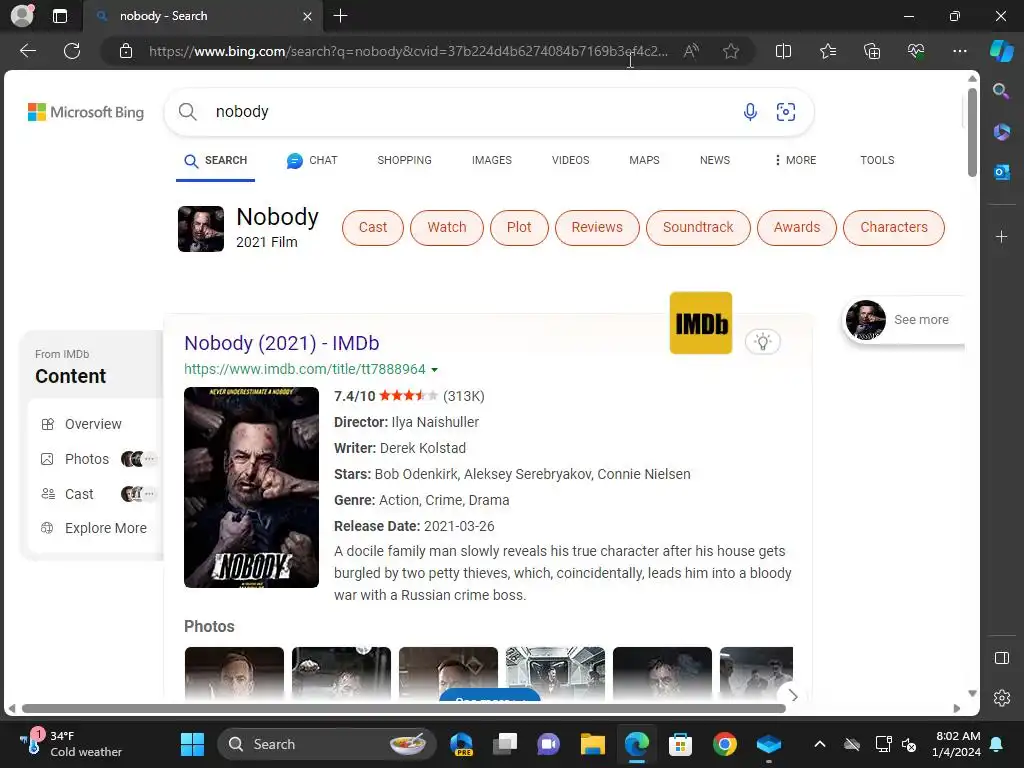Advance photos carousel with right chevron
Image resolution: width=1024 pixels, height=768 pixels.
click(793, 696)
